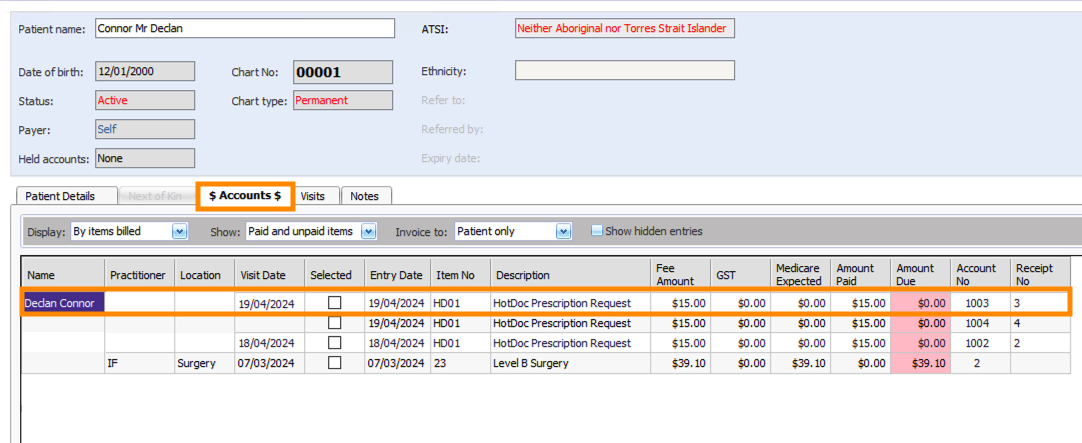Click the 18/04/2024 Visit Date cell
1082x443 pixels.
[270, 343]
